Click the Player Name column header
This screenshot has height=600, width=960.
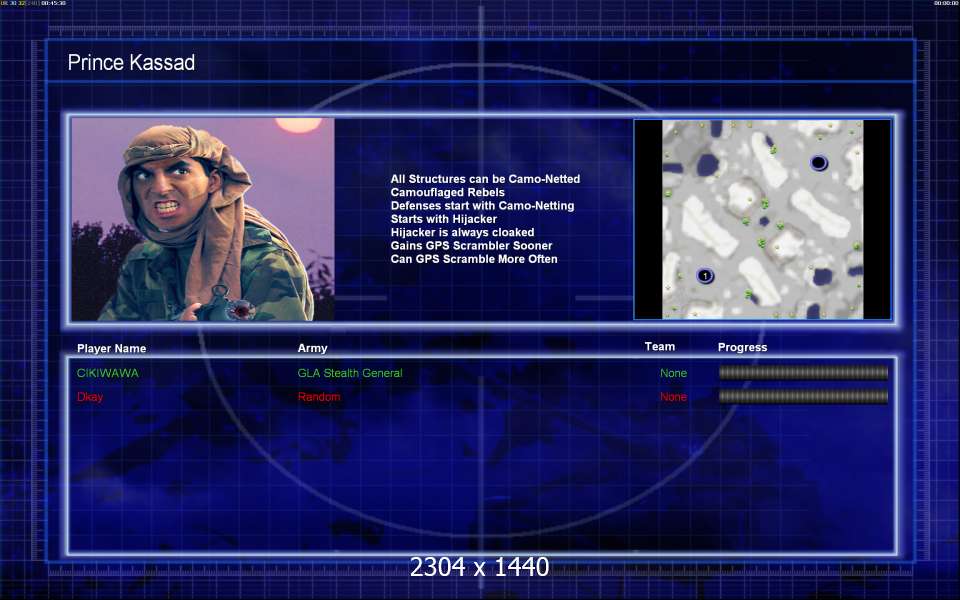(111, 349)
